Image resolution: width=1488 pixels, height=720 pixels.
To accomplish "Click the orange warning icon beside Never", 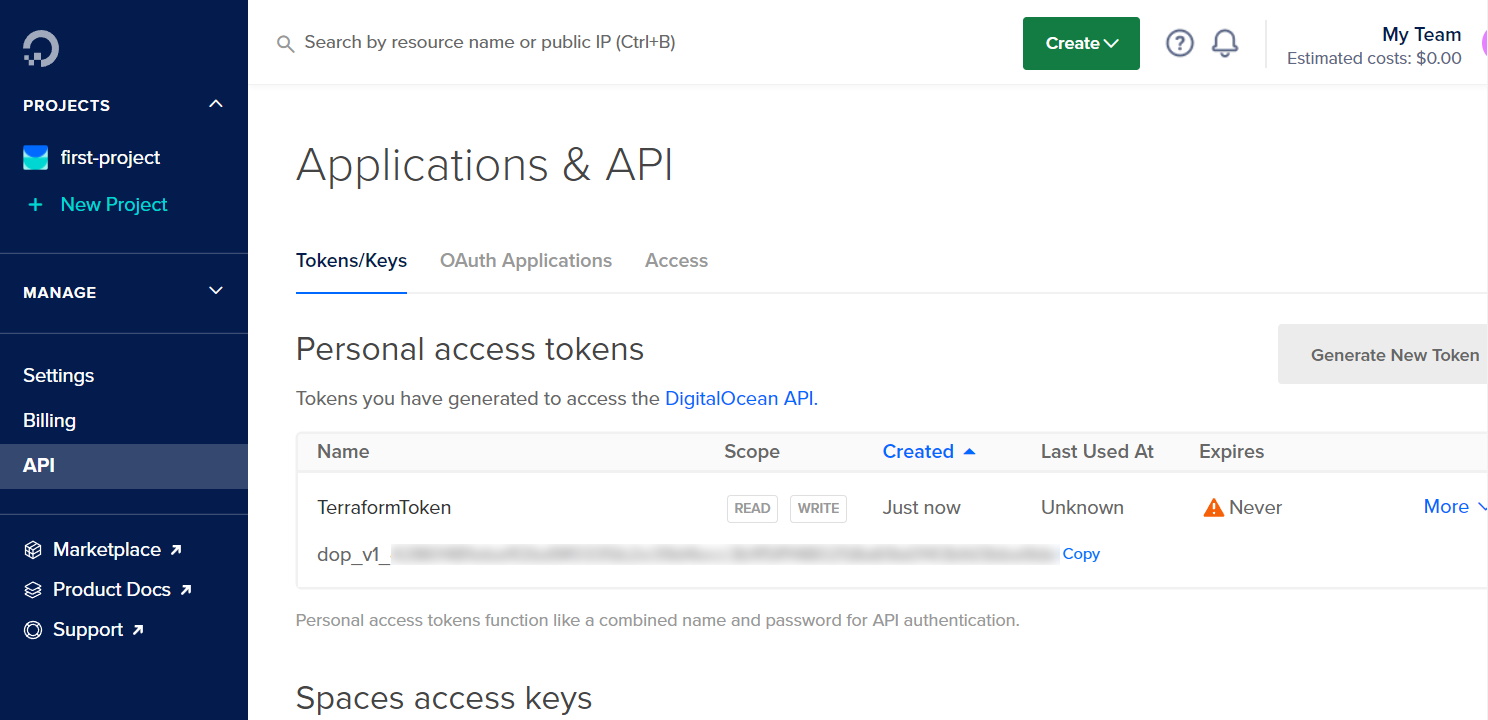I will coord(1213,508).
